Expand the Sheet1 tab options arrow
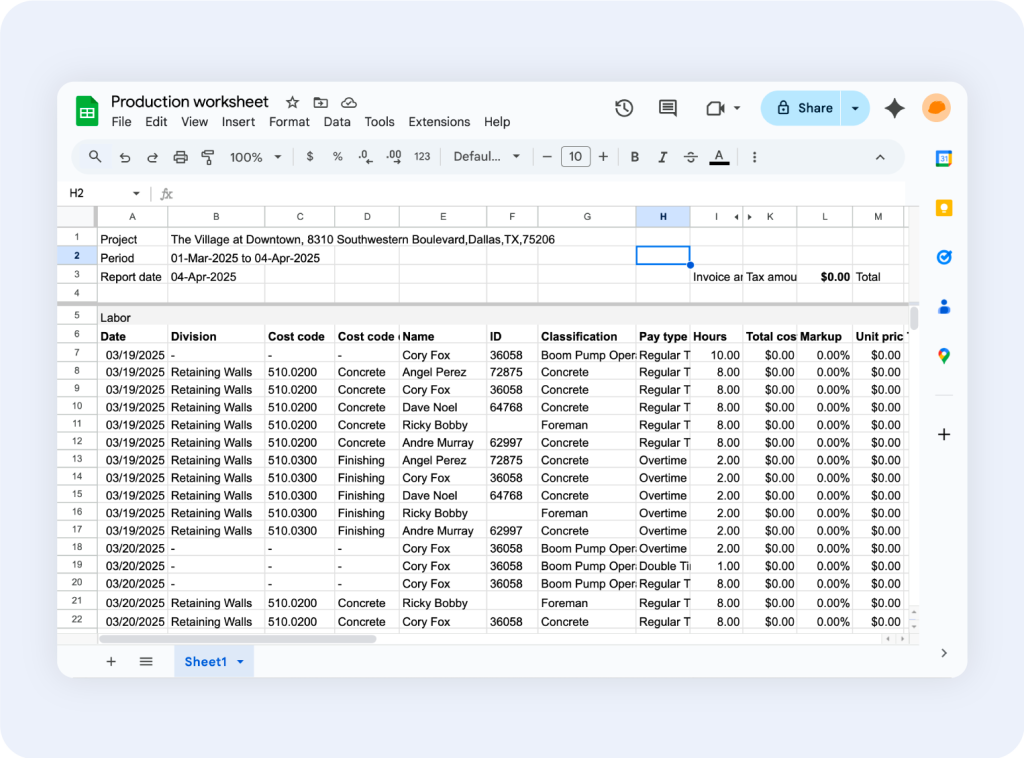1024x758 pixels. [240, 662]
